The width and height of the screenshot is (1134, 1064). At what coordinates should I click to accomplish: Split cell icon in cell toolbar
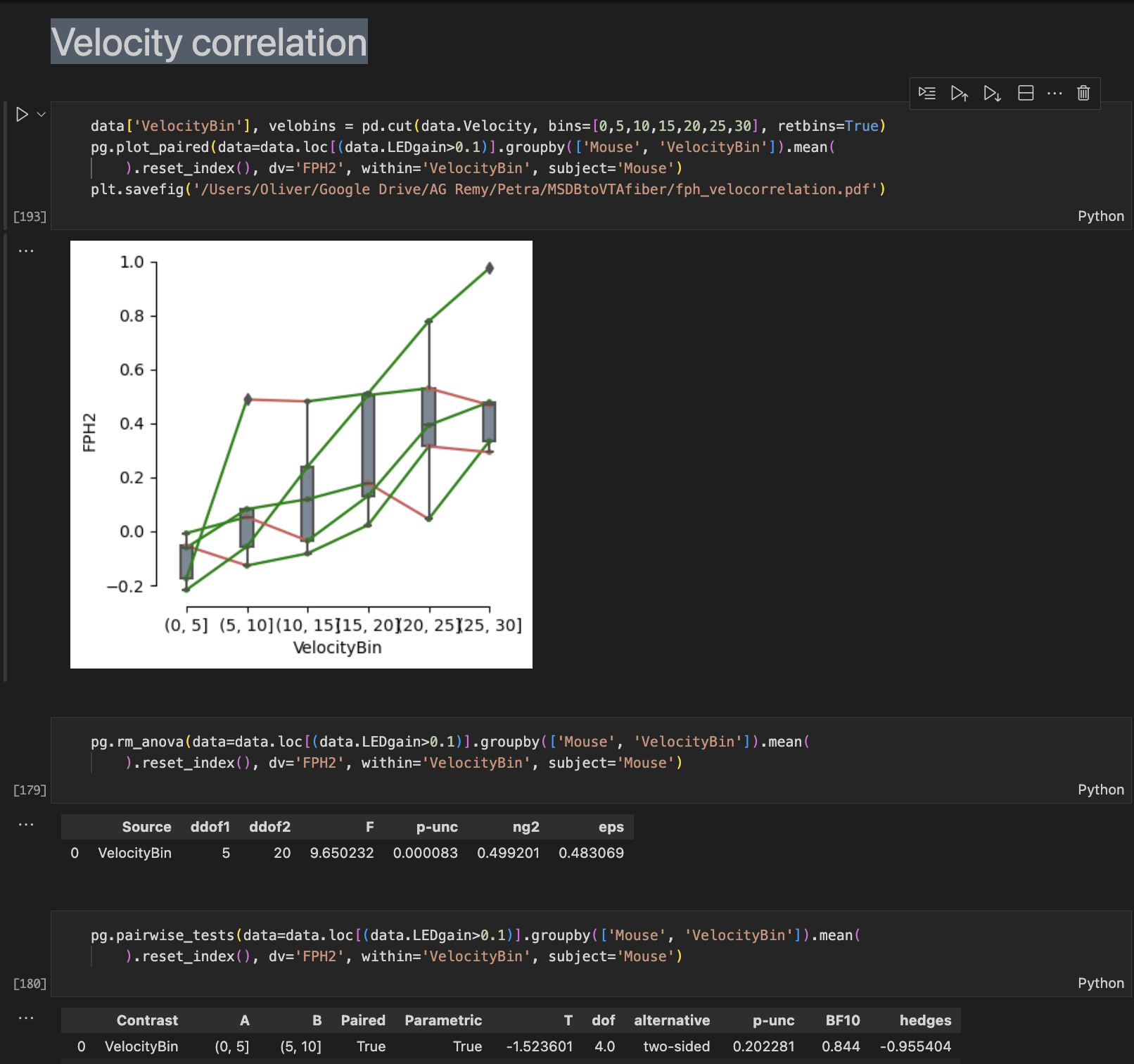point(1026,93)
